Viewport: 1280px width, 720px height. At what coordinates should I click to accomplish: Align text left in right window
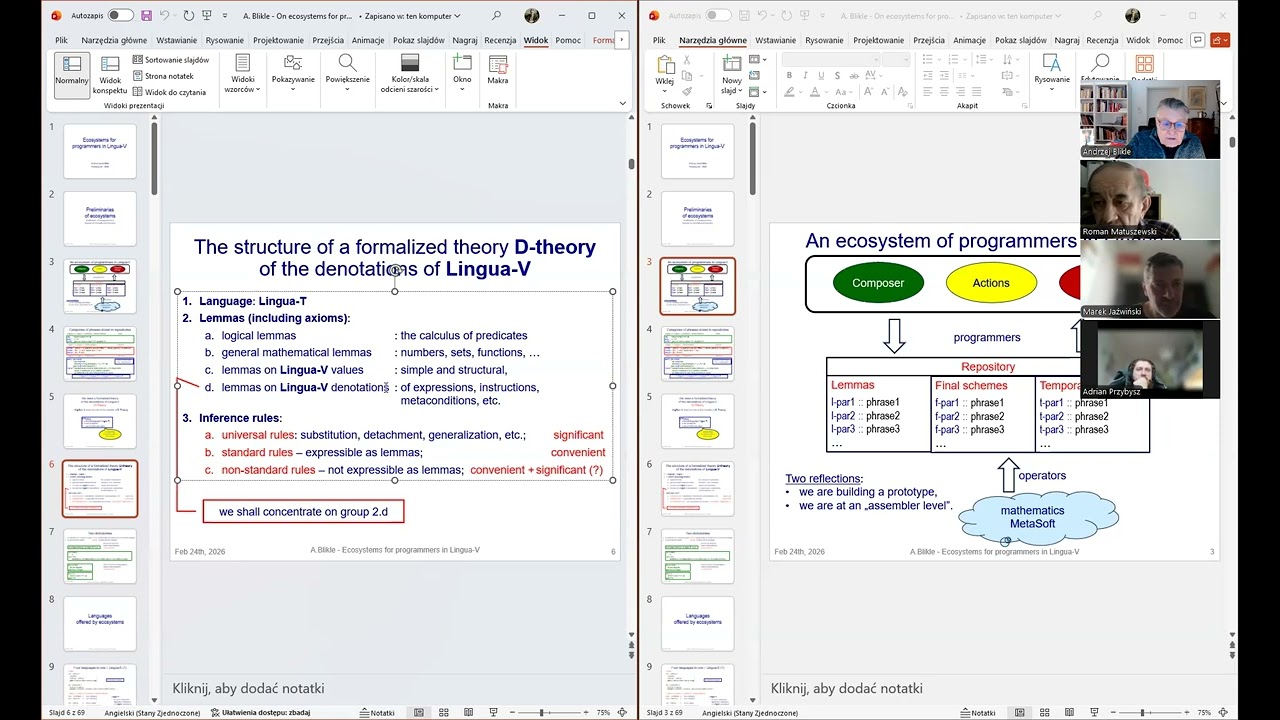point(928,91)
